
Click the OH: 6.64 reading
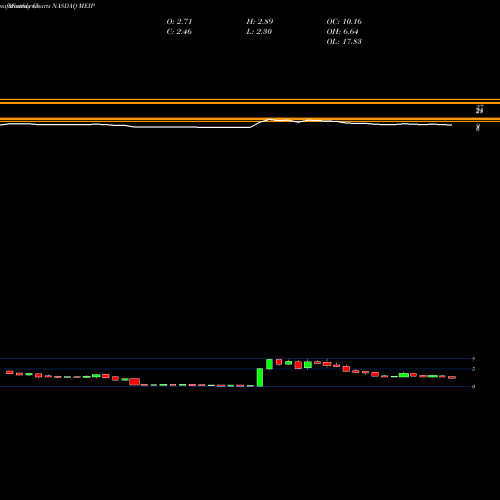pos(342,31)
